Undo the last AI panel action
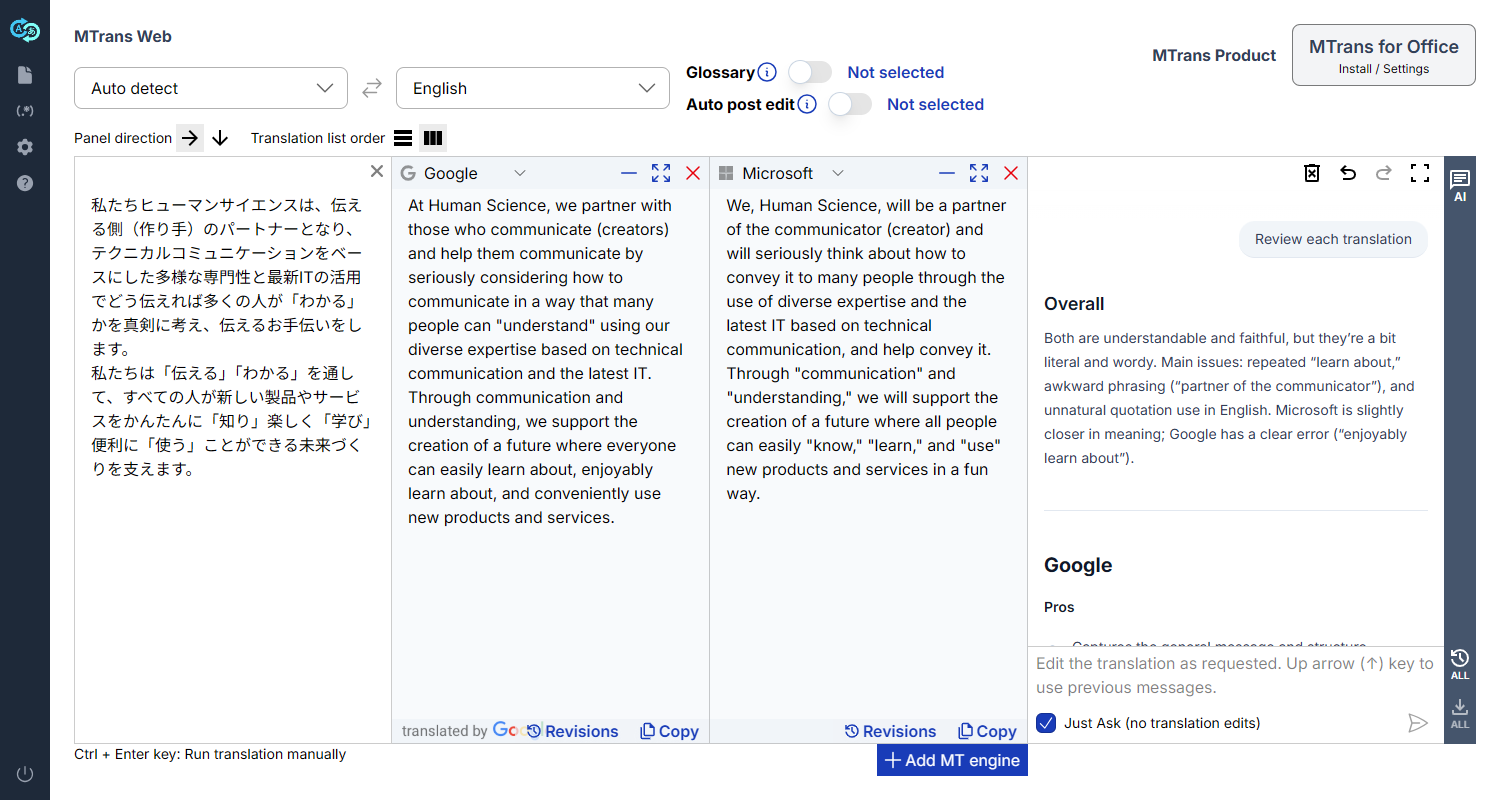 1348,173
